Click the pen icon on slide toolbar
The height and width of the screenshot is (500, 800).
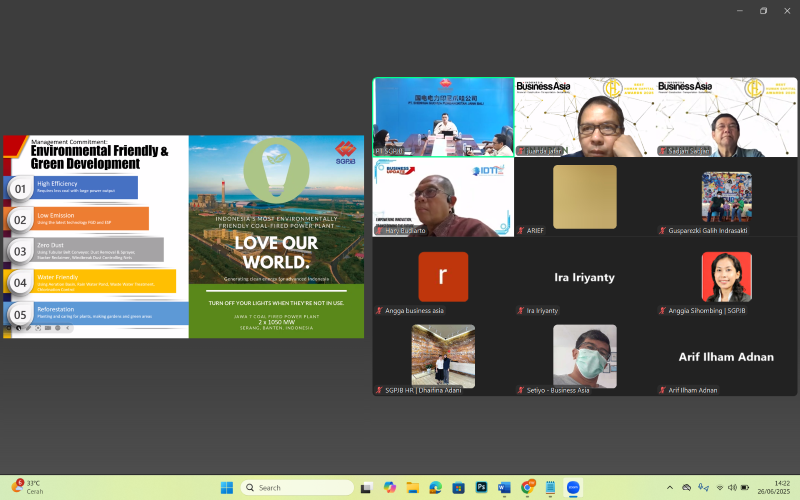(x=28, y=328)
